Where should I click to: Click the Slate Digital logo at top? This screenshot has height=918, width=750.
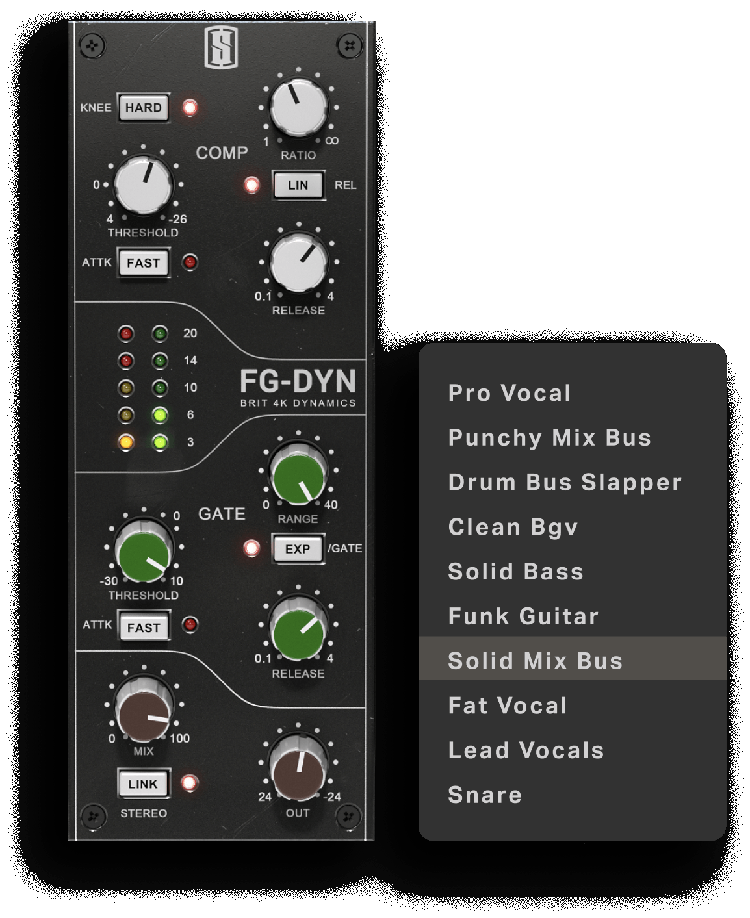(221, 47)
